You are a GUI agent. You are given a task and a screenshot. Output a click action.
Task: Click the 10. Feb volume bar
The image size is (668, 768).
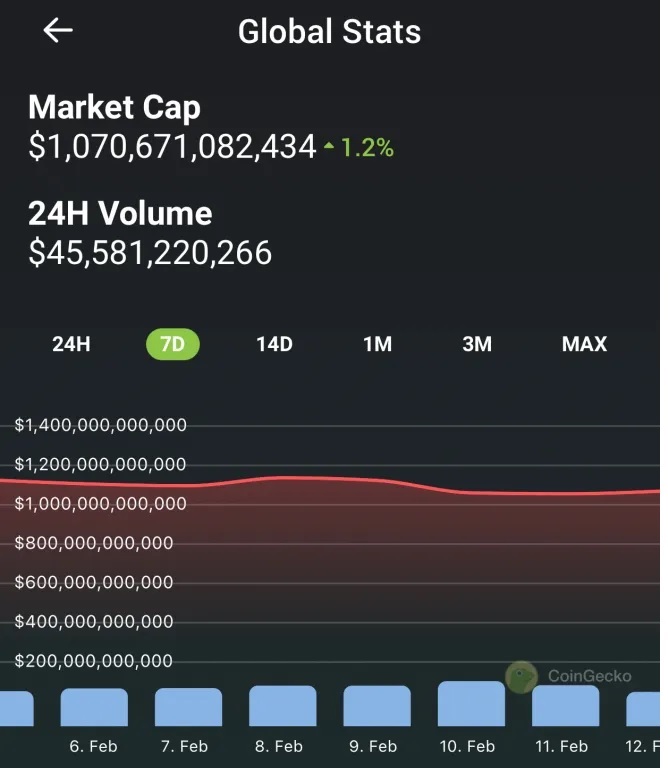[x=471, y=704]
